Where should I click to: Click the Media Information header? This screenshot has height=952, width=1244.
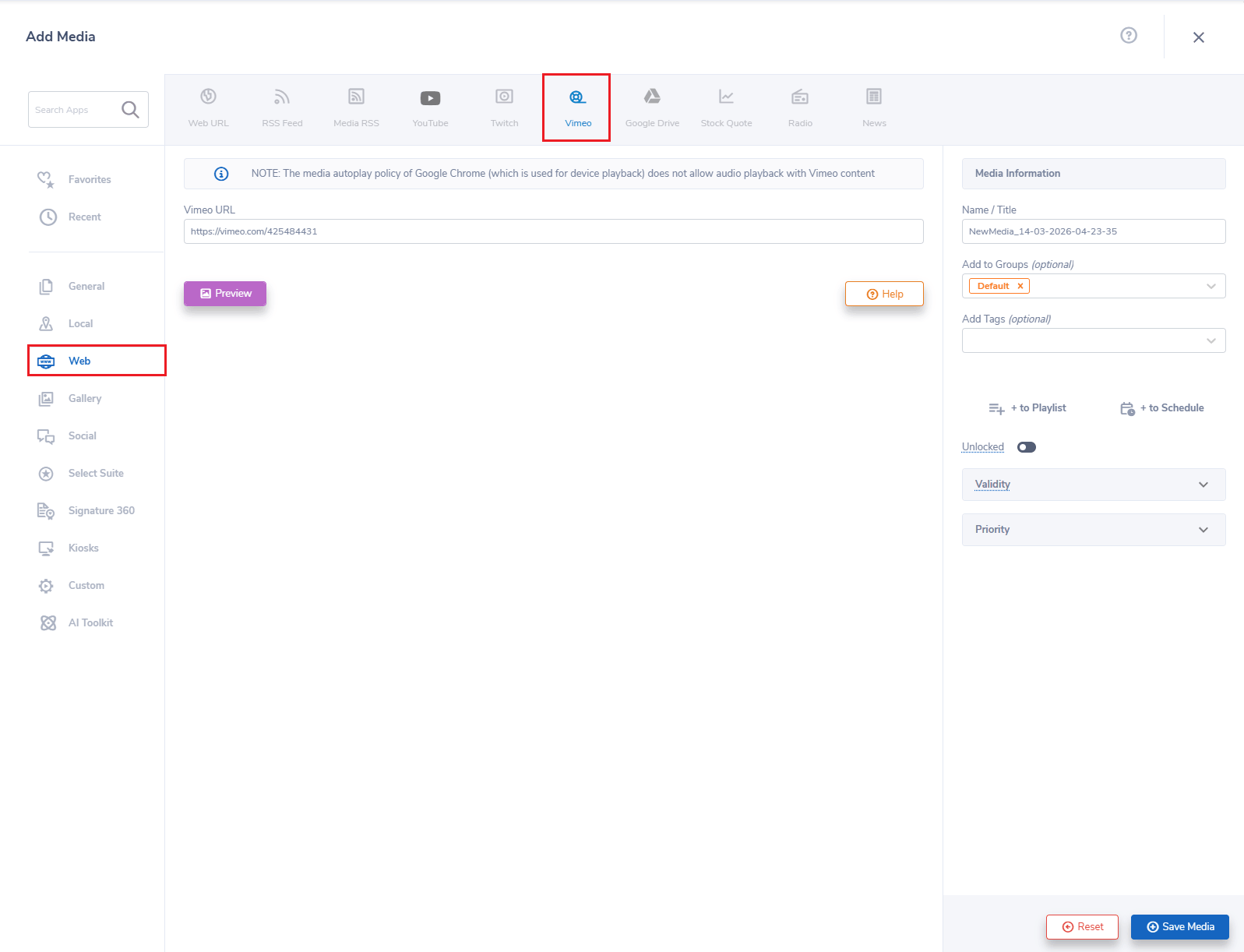click(x=1094, y=174)
